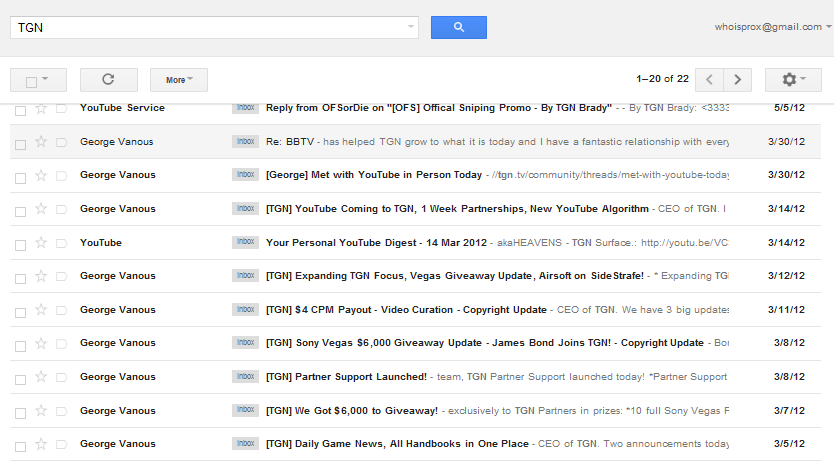Star the Expanding TGN Focus email
The height and width of the screenshot is (462, 834).
coord(41,276)
